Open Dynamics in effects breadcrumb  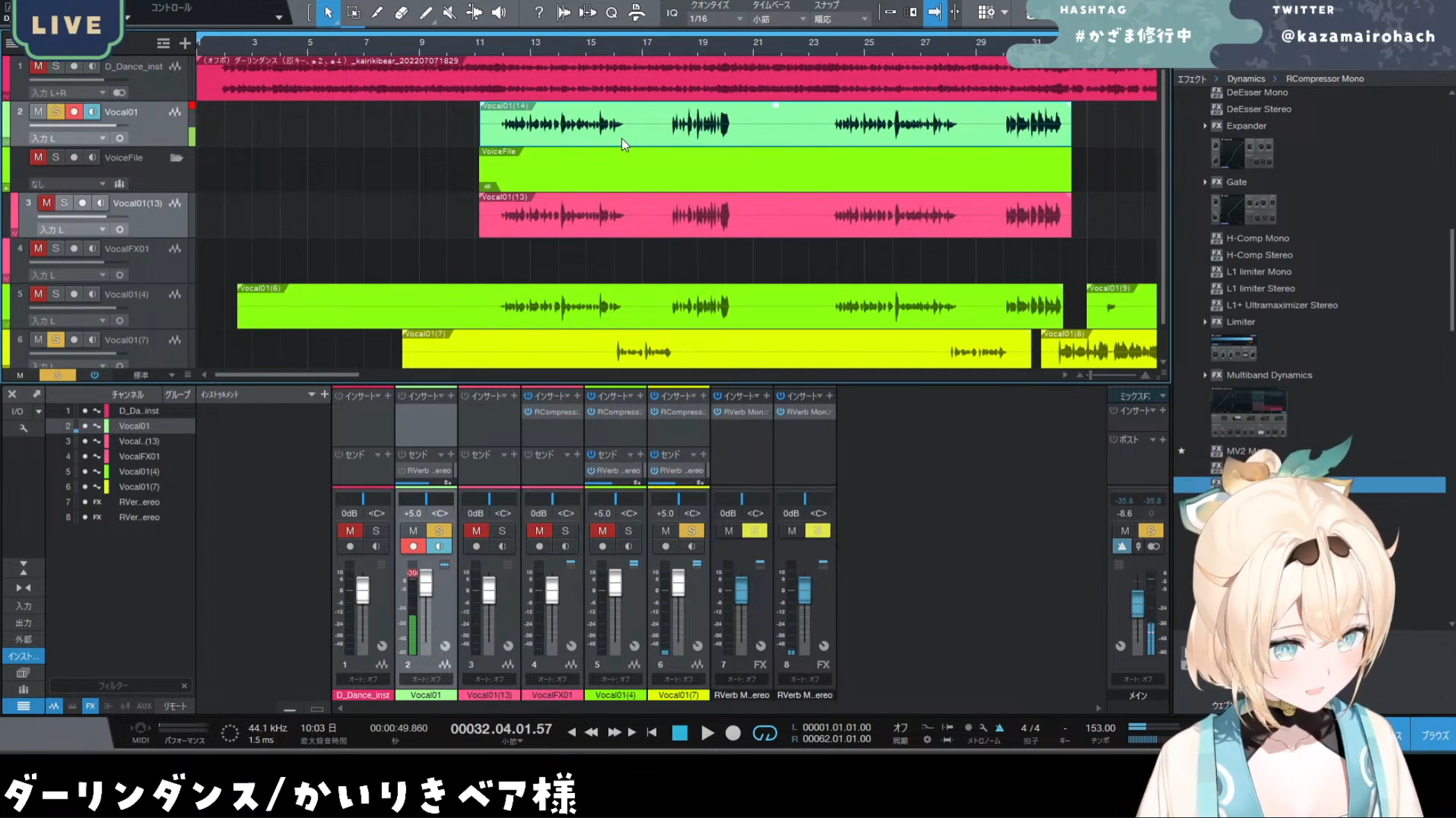pos(1245,79)
